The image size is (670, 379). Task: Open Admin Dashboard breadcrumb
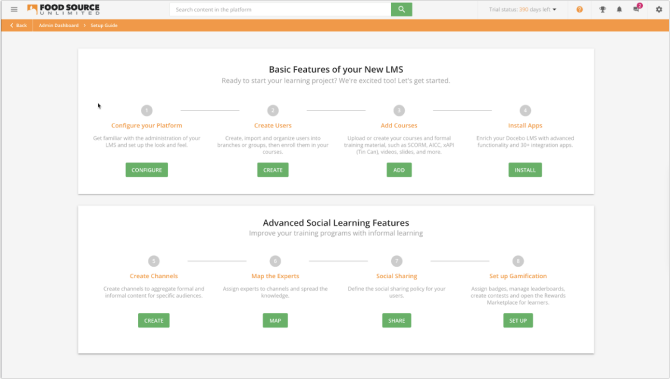point(59,25)
